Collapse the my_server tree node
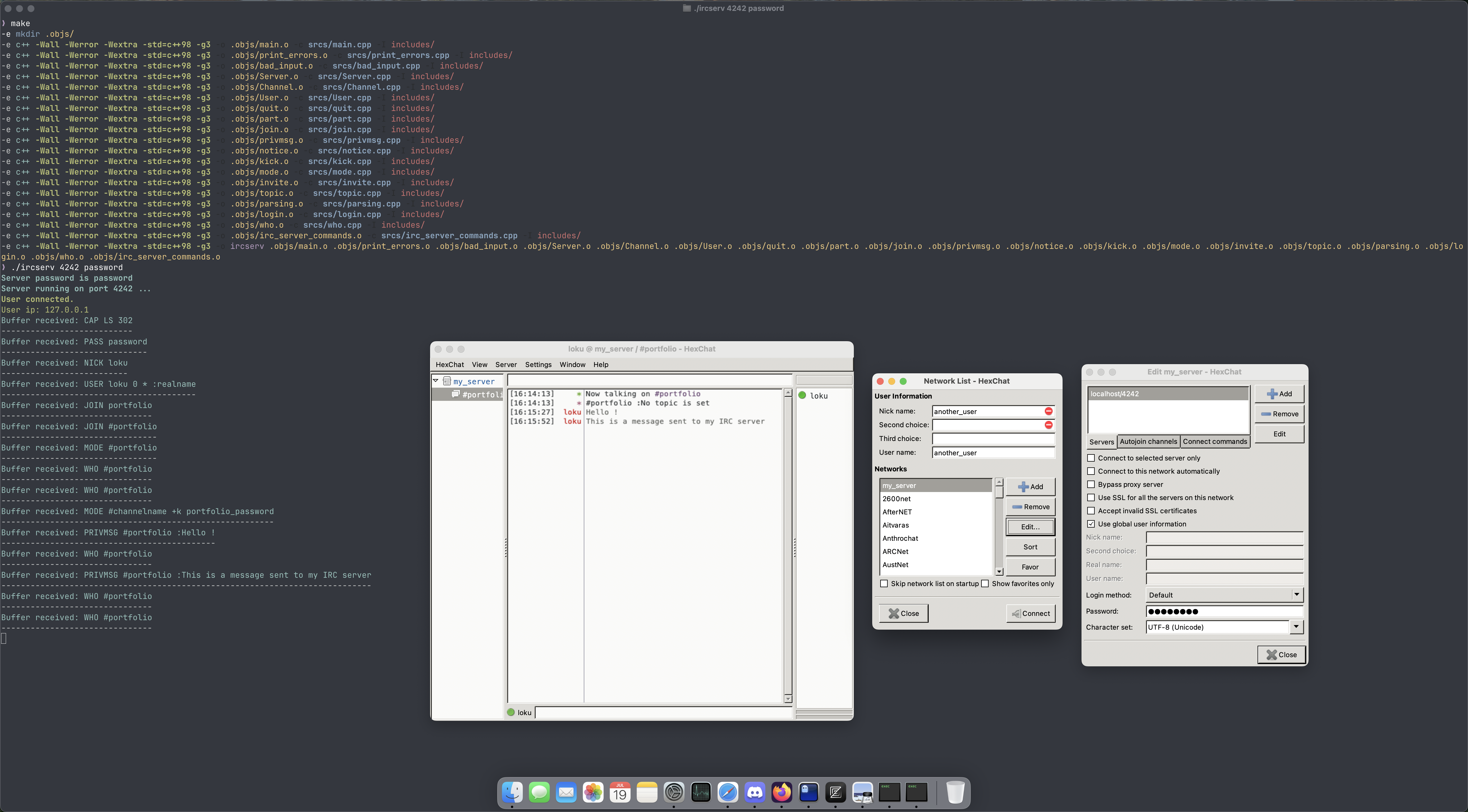The height and width of the screenshot is (812, 1468). [436, 380]
